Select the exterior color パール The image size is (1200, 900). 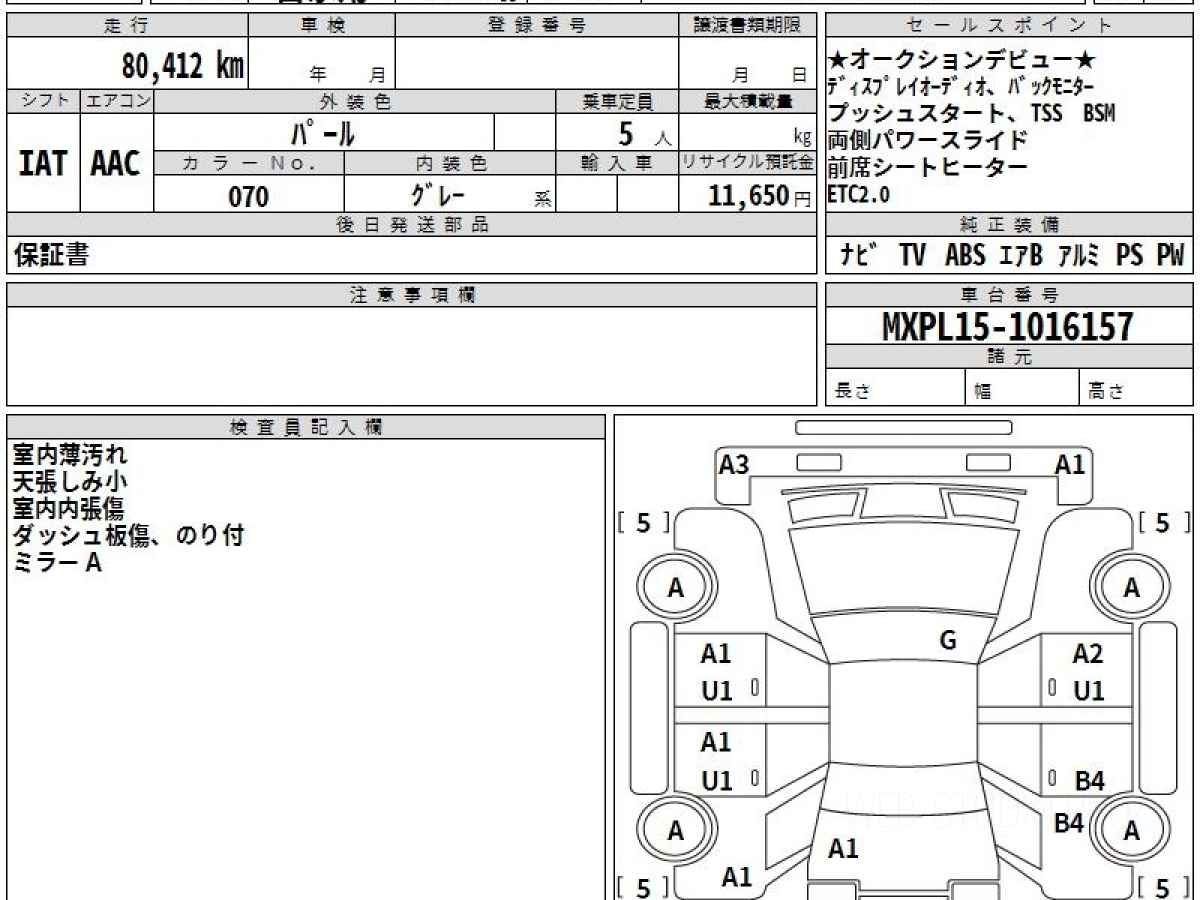323,132
